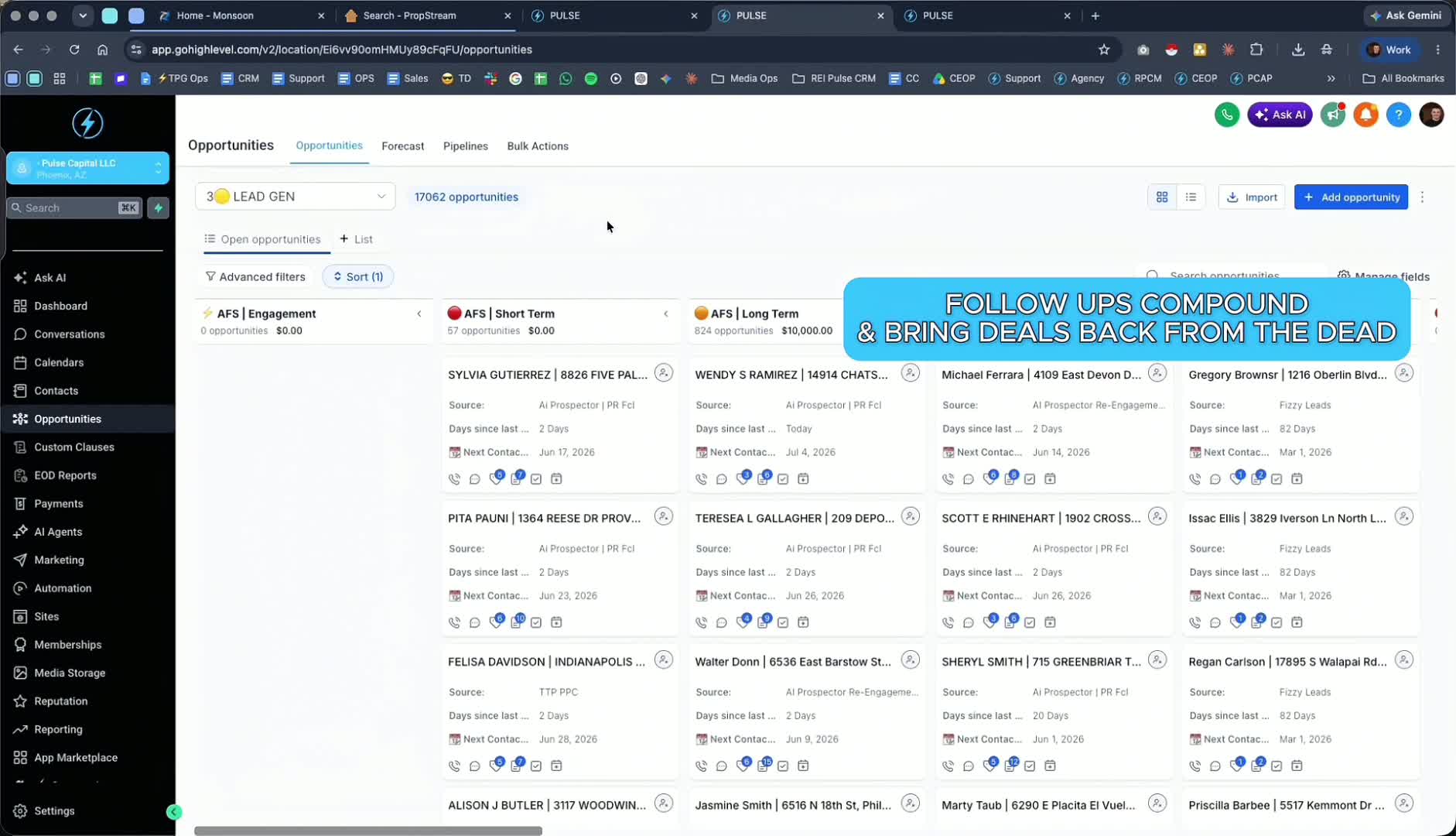Reload the page in the browser
The image size is (1456, 836).
click(74, 50)
